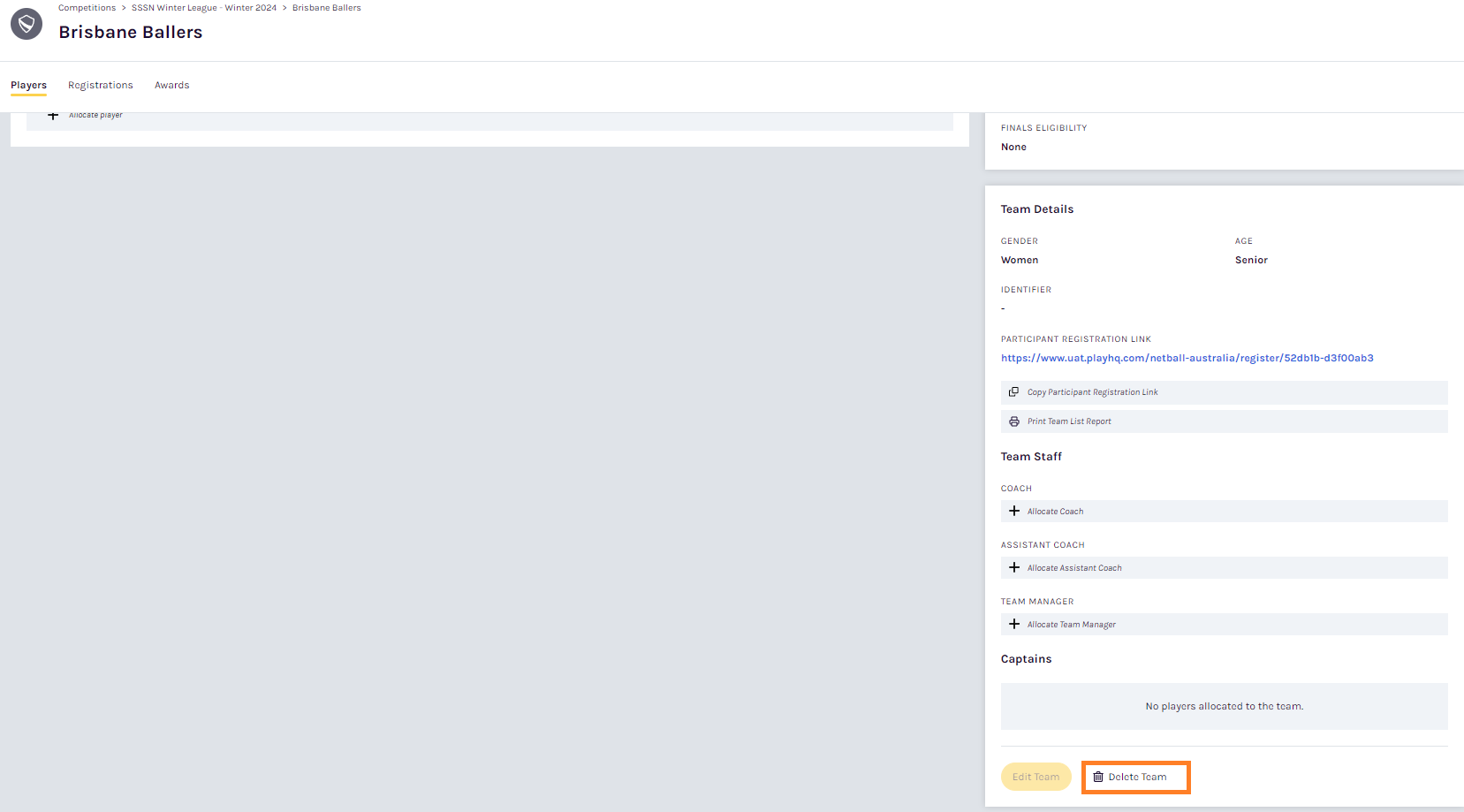The height and width of the screenshot is (812, 1464).
Task: Open SSSN Winter League breadcrumb link
Action: [204, 8]
